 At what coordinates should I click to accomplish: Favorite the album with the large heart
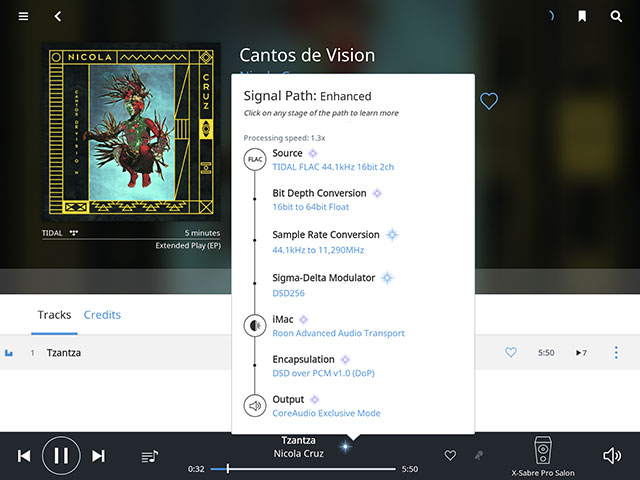tap(489, 101)
